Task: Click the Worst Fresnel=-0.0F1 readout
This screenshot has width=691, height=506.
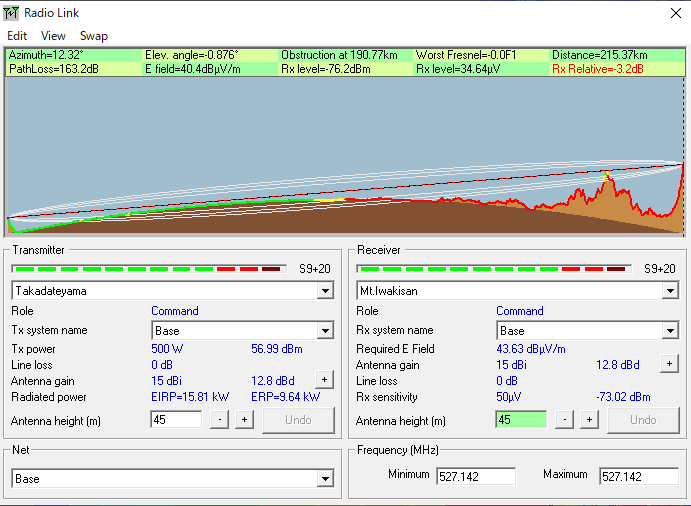Action: point(466,55)
